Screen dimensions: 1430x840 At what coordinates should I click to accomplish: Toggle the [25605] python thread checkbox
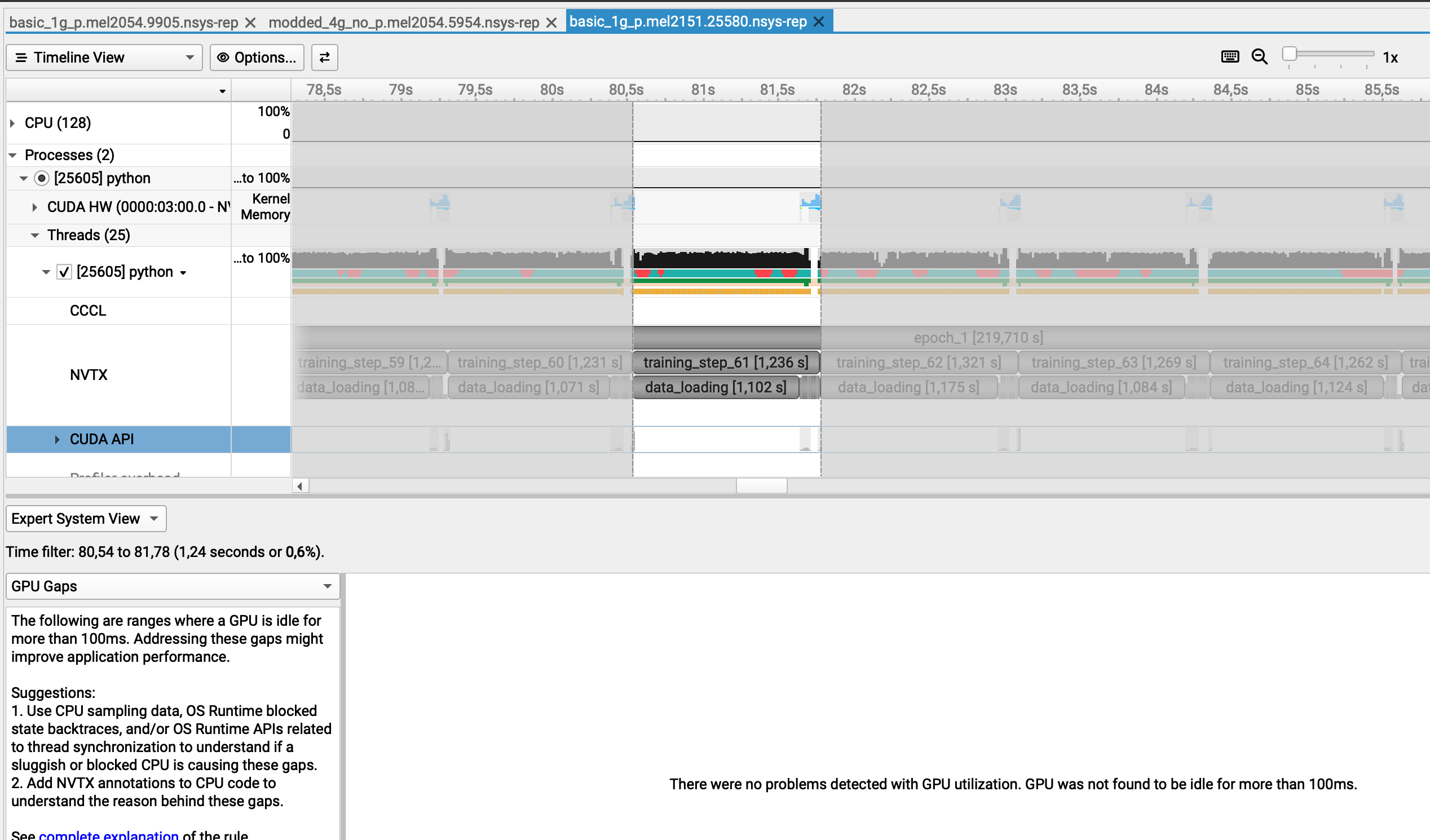[x=64, y=272]
